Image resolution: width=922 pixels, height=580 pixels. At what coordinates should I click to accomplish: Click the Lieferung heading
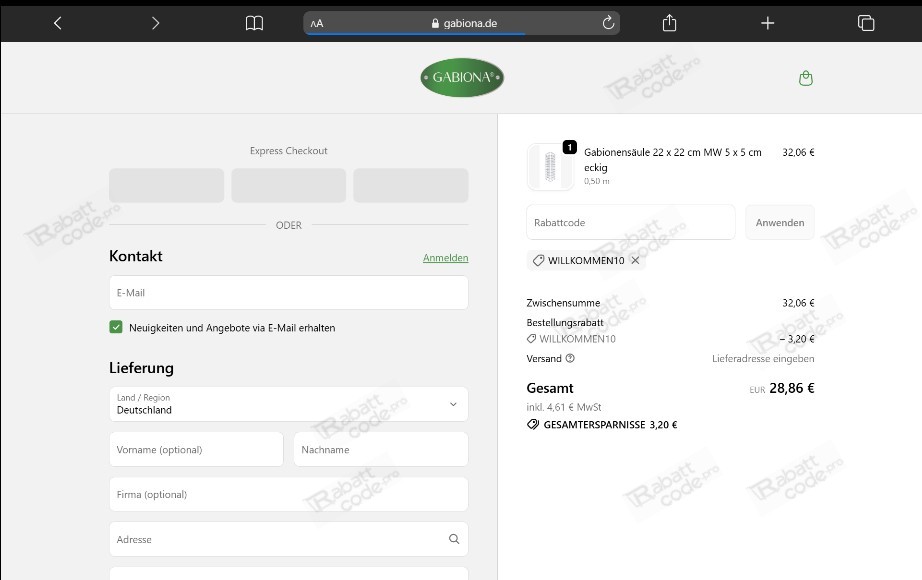[x=141, y=368]
